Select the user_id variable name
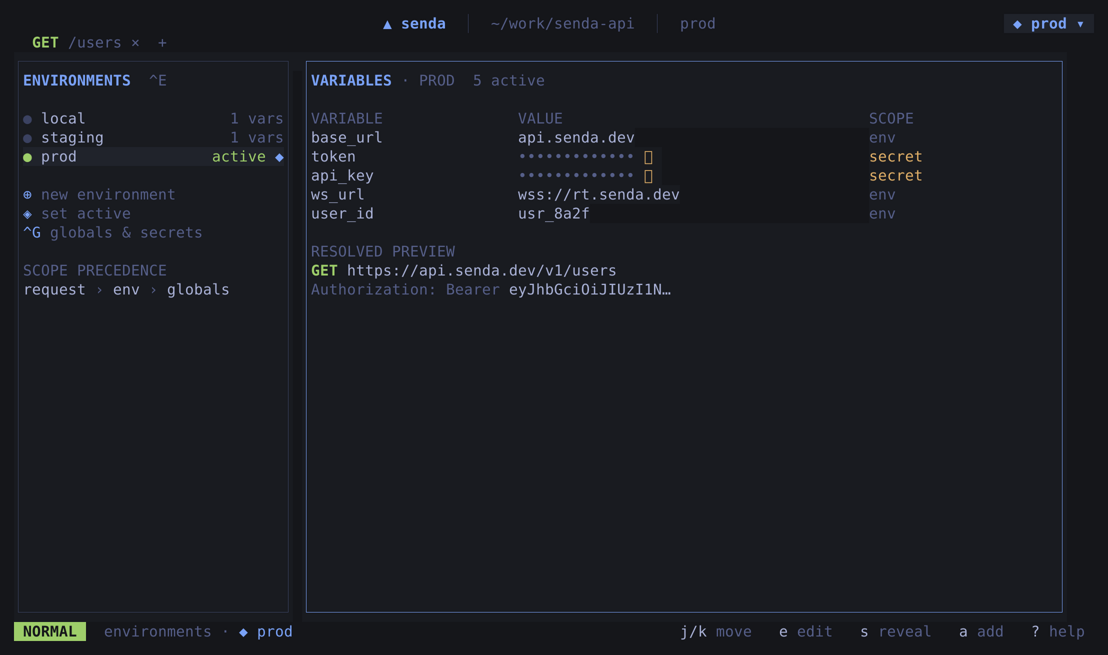Viewport: 1108px width, 655px height. coord(342,214)
